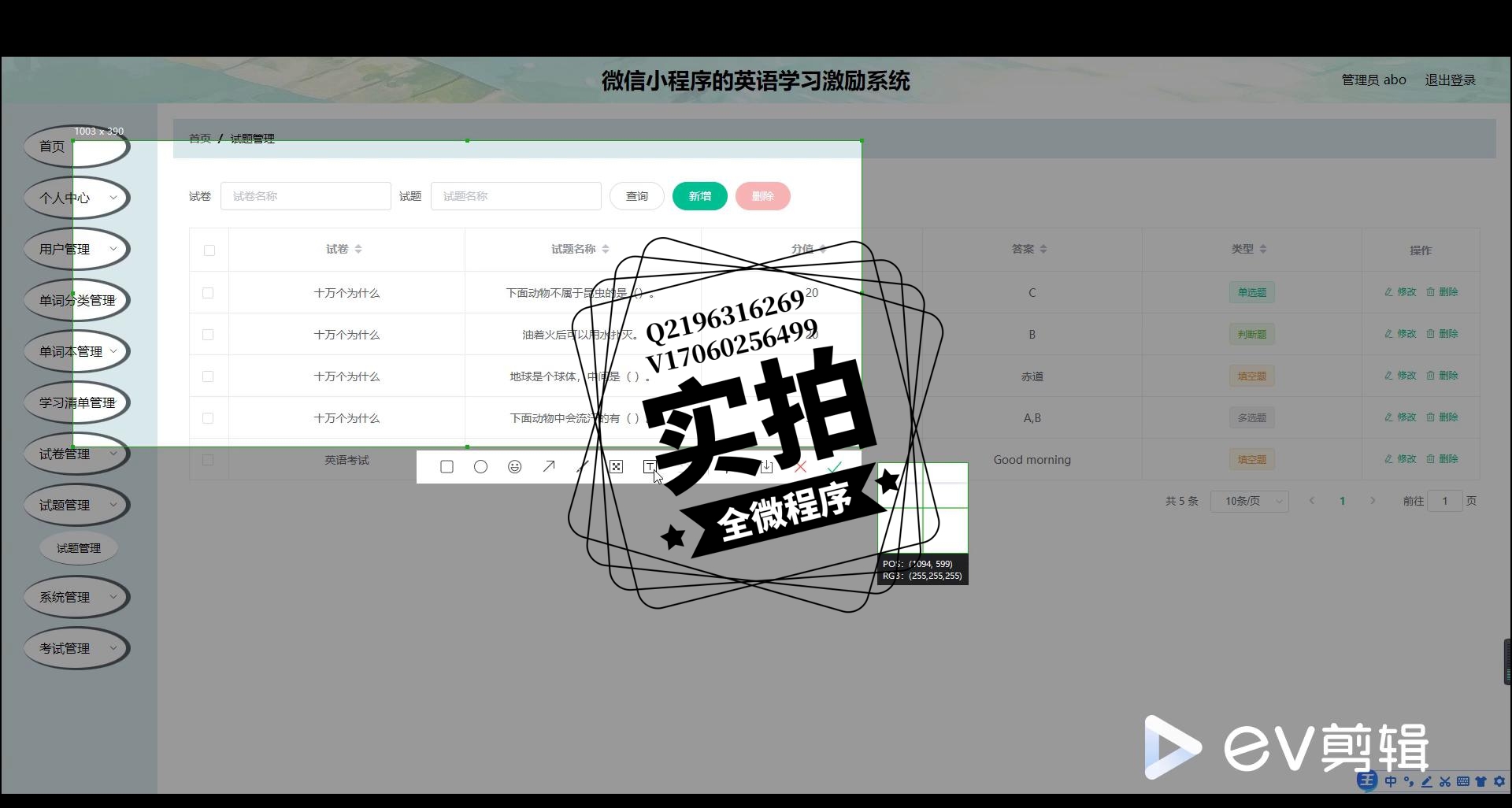Click the 单选题 type tag
The width and height of the screenshot is (1512, 808).
point(1252,292)
